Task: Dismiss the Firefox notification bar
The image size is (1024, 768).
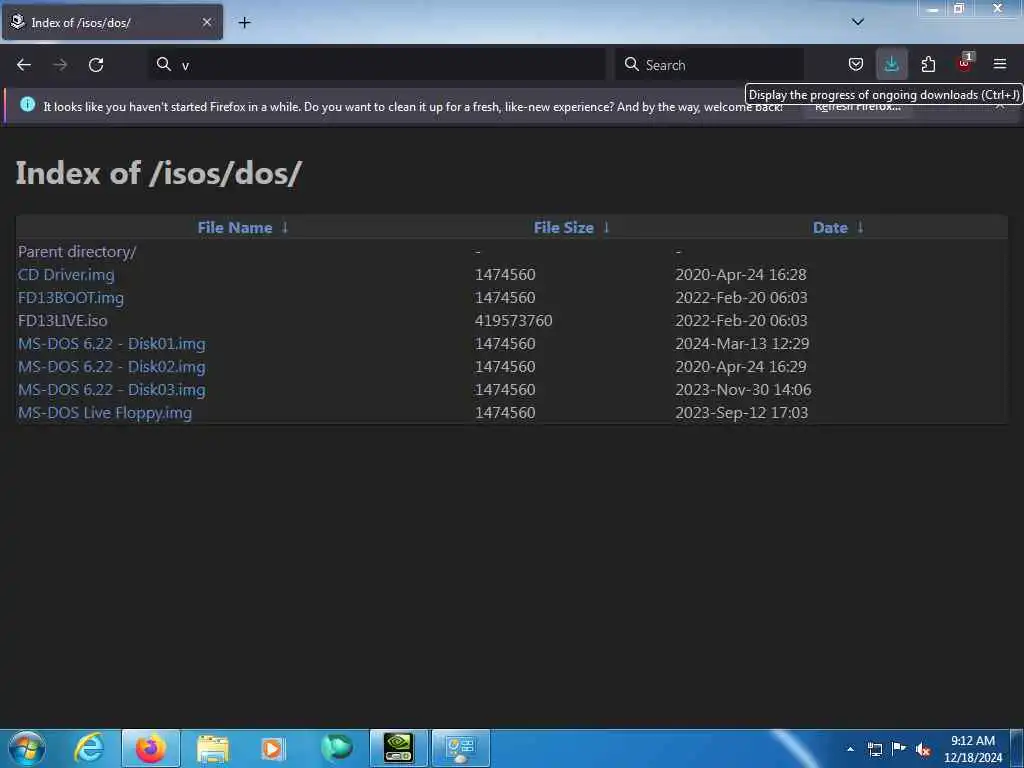Action: (1000, 106)
